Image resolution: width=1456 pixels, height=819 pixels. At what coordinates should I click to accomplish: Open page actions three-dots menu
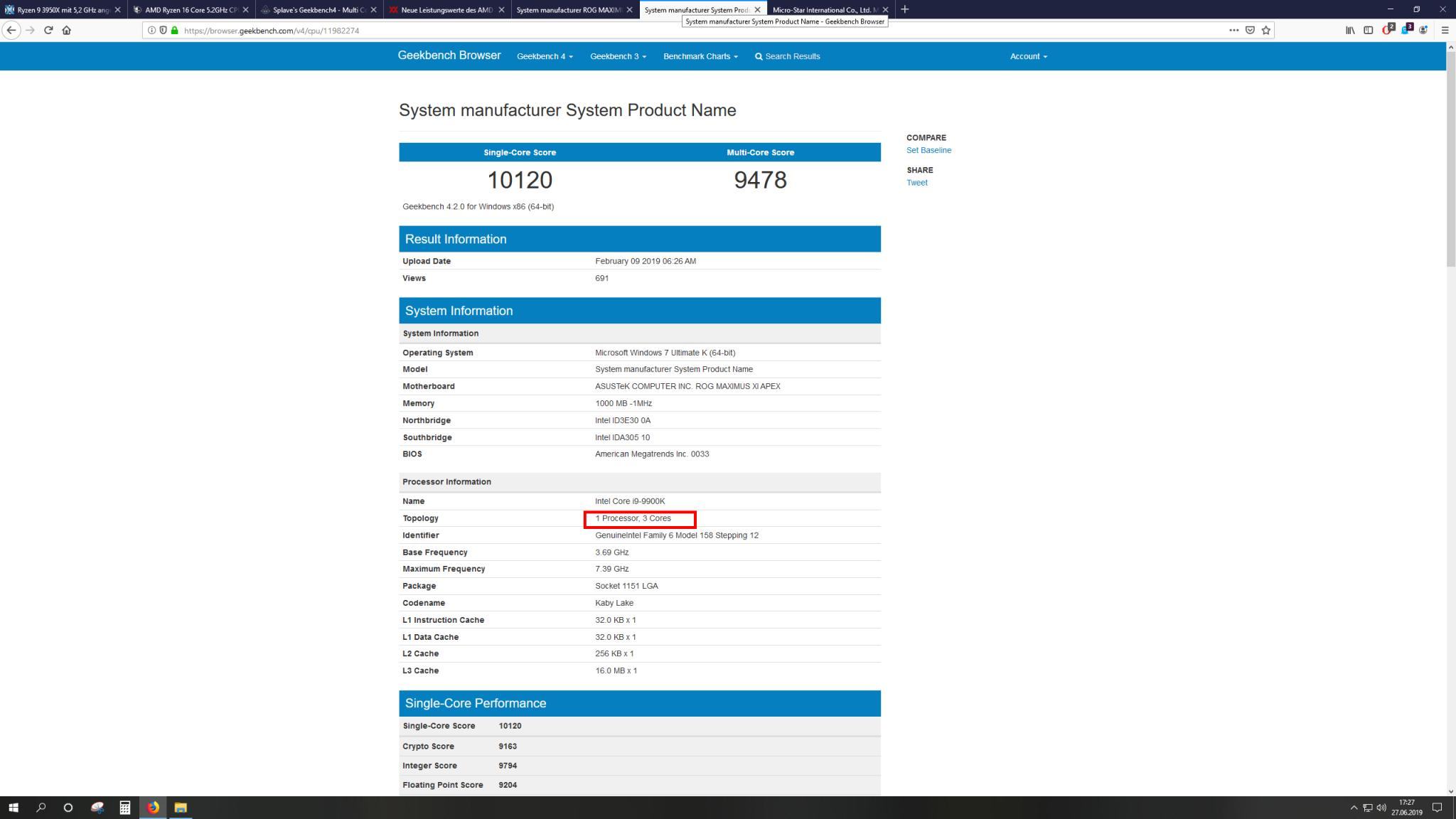pyautogui.click(x=1233, y=31)
